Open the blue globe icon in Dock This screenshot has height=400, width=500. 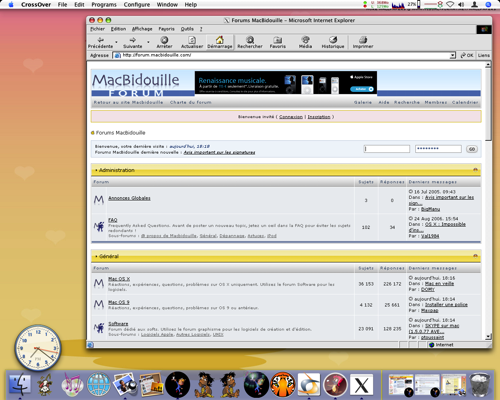pos(99,384)
